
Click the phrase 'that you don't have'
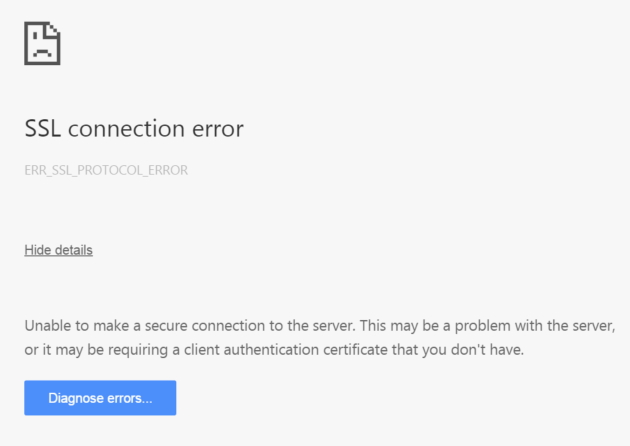click(x=458, y=350)
